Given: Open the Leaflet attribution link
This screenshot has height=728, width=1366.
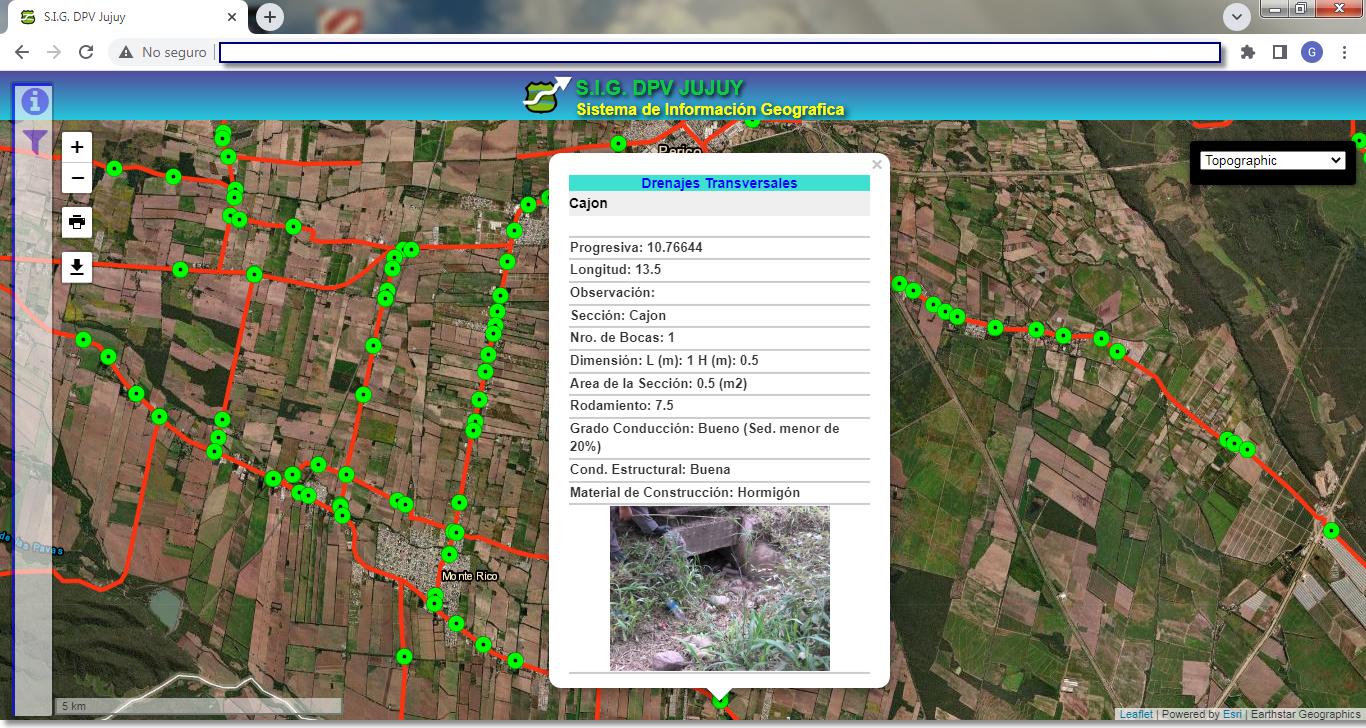Looking at the screenshot, I should [1135, 714].
